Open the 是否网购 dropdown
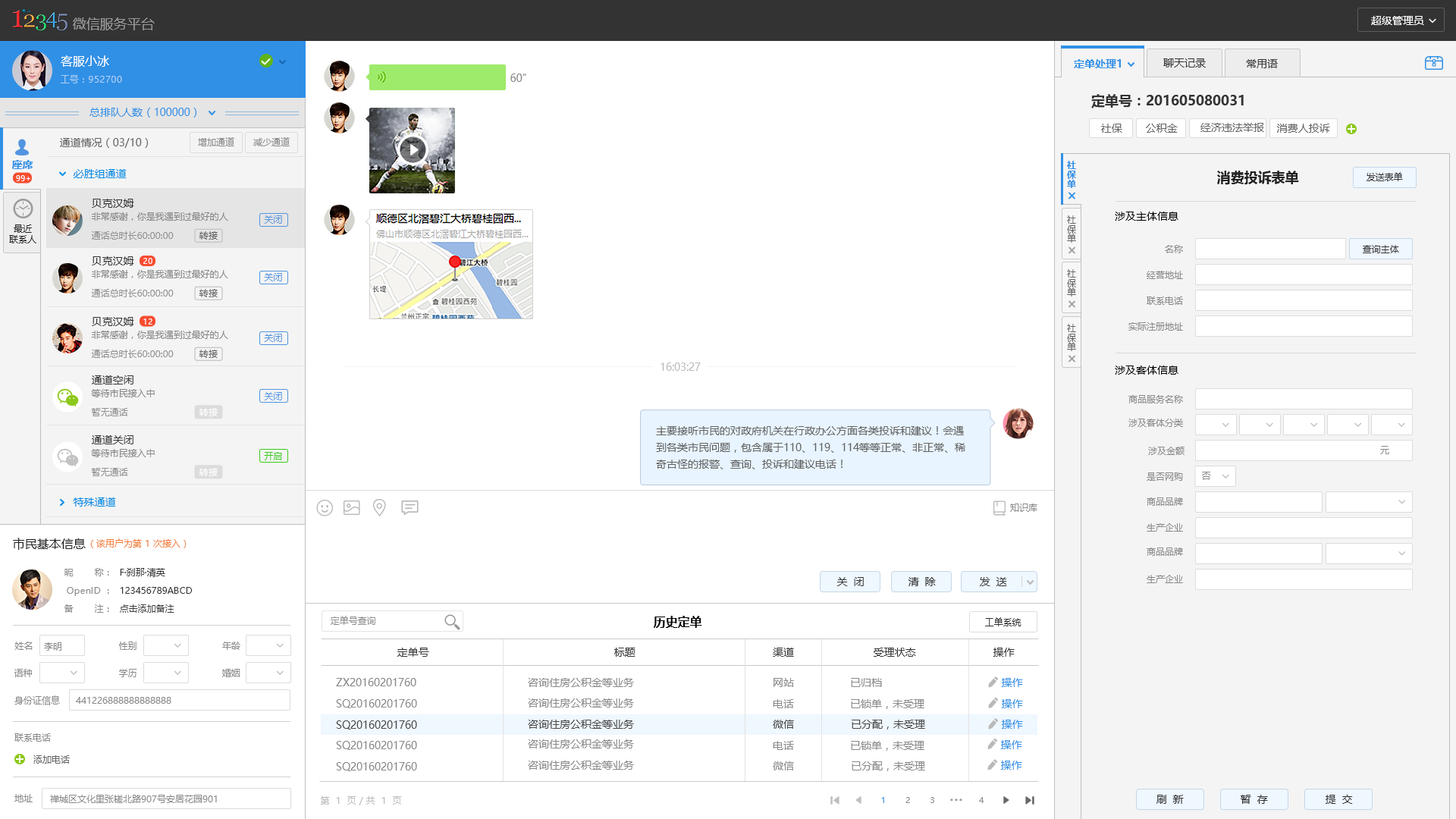This screenshot has height=819, width=1456. 1216,476
